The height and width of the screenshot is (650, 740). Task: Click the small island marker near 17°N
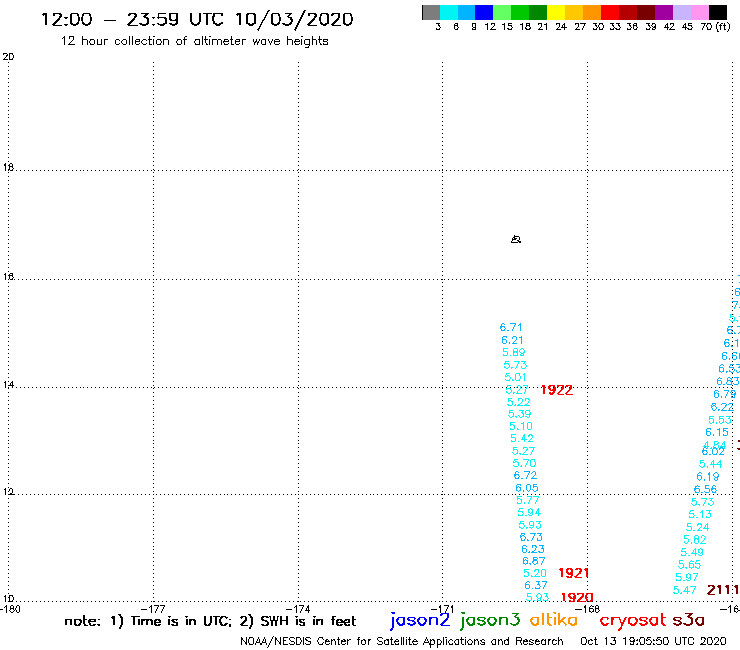(x=516, y=239)
